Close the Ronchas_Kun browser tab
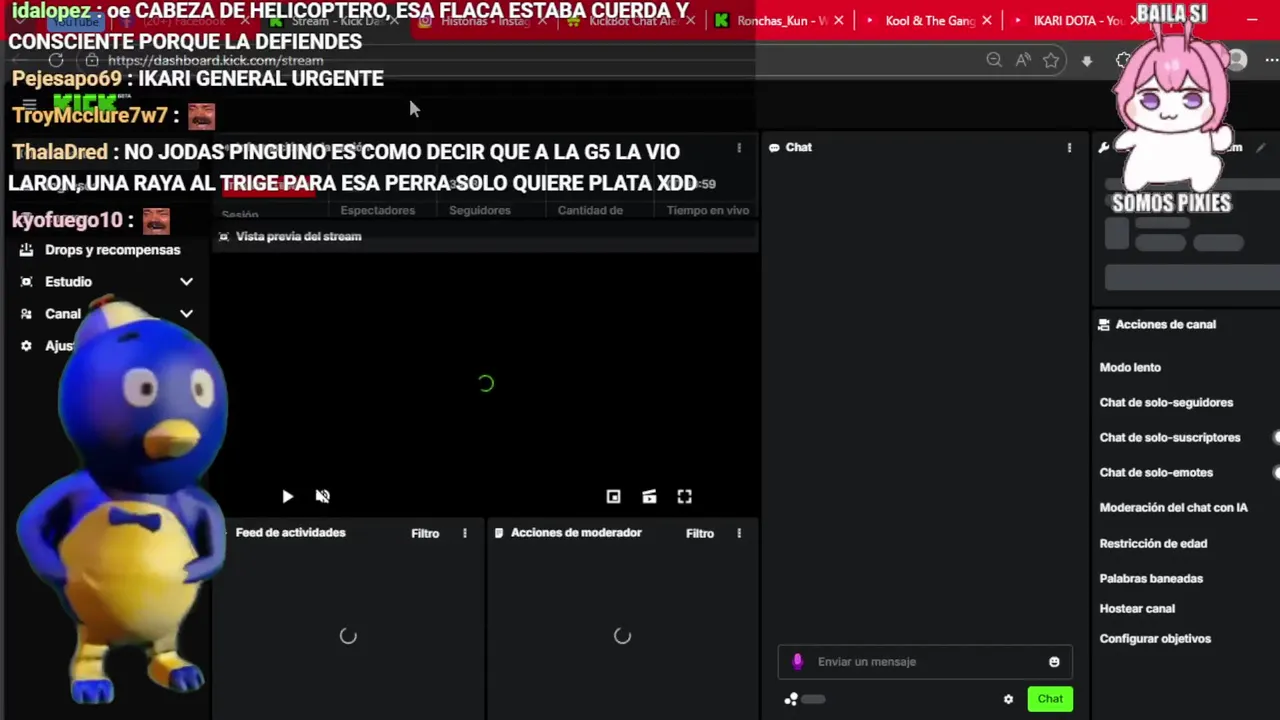 point(838,20)
